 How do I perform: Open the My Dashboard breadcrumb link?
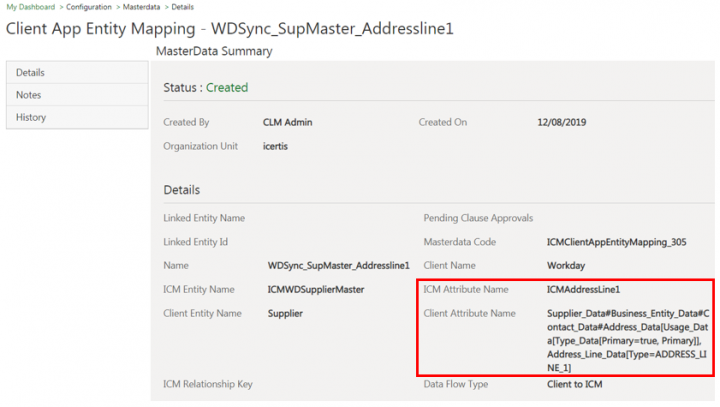click(x=31, y=7)
